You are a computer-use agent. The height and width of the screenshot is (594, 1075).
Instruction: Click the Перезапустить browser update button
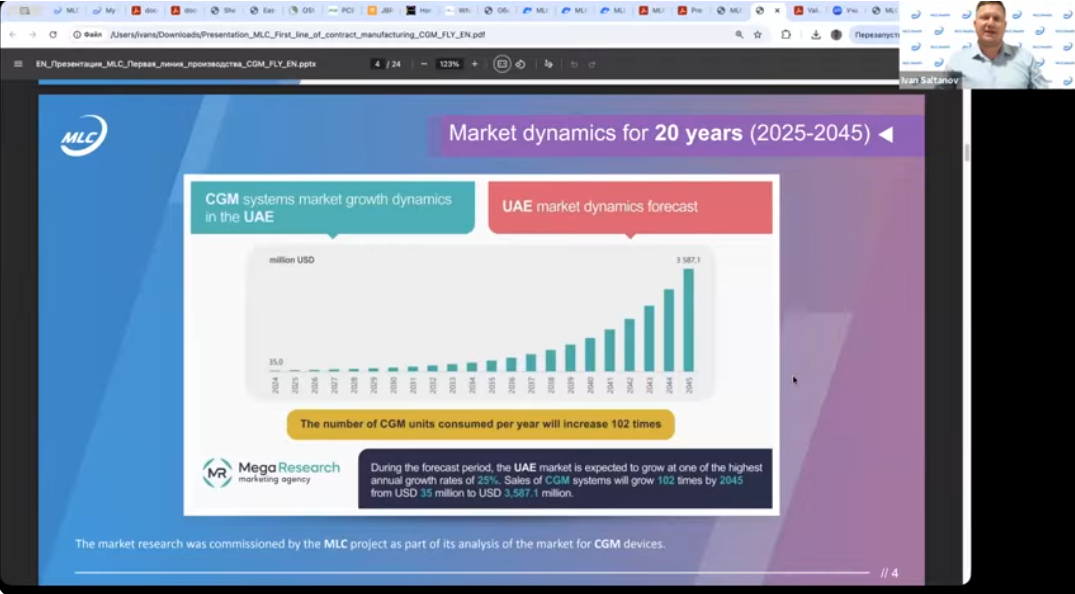(x=875, y=34)
